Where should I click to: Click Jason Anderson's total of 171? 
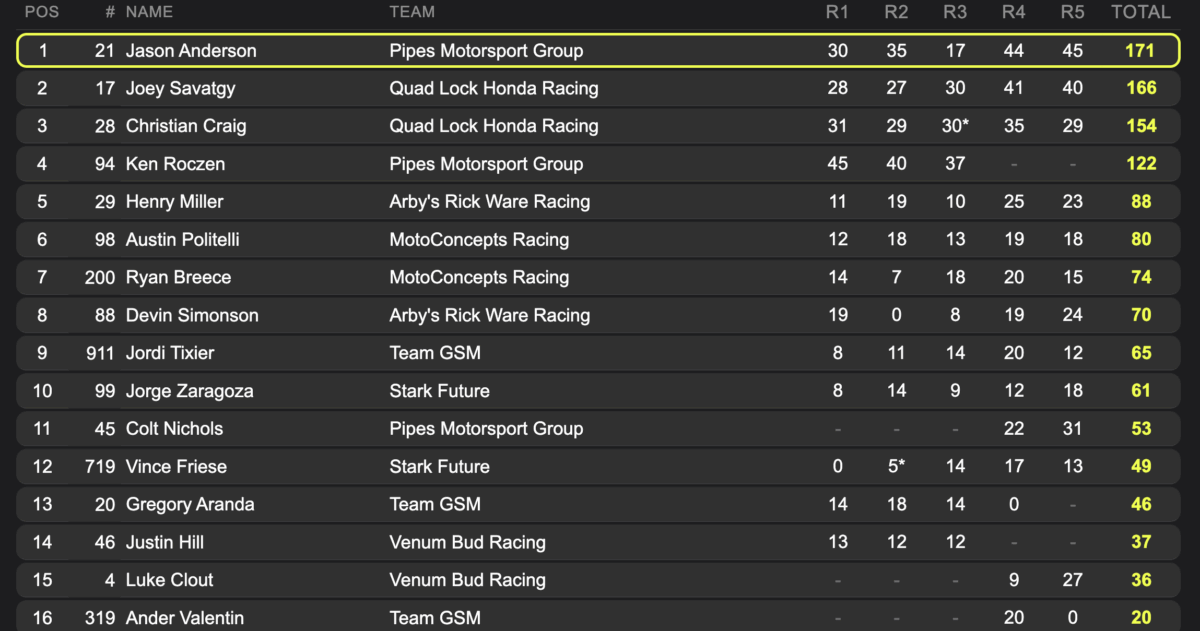point(1141,51)
